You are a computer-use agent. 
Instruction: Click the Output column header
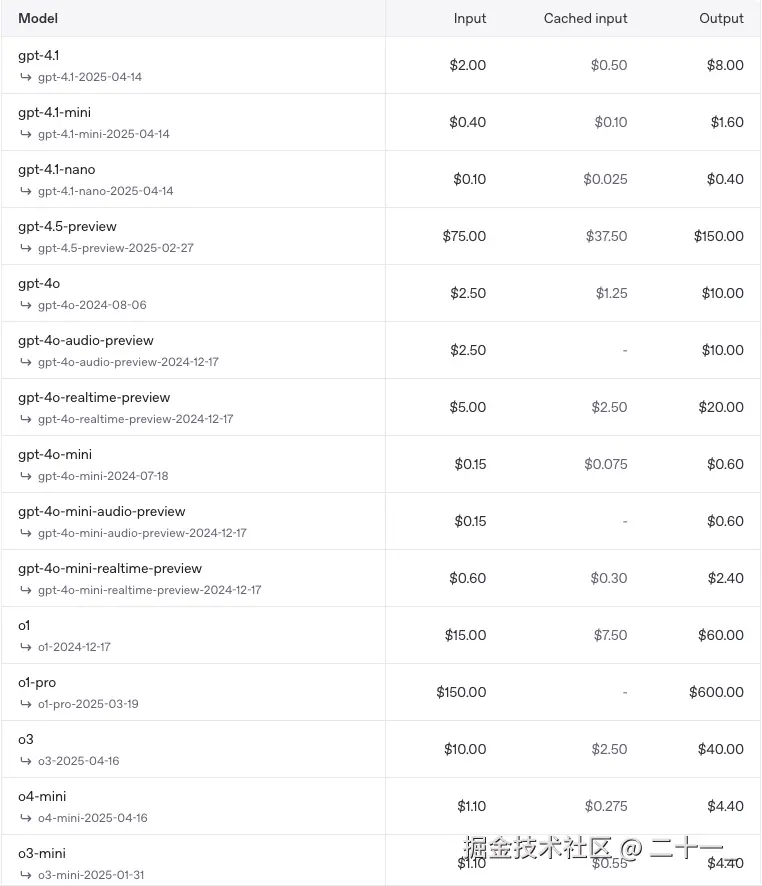tap(721, 18)
